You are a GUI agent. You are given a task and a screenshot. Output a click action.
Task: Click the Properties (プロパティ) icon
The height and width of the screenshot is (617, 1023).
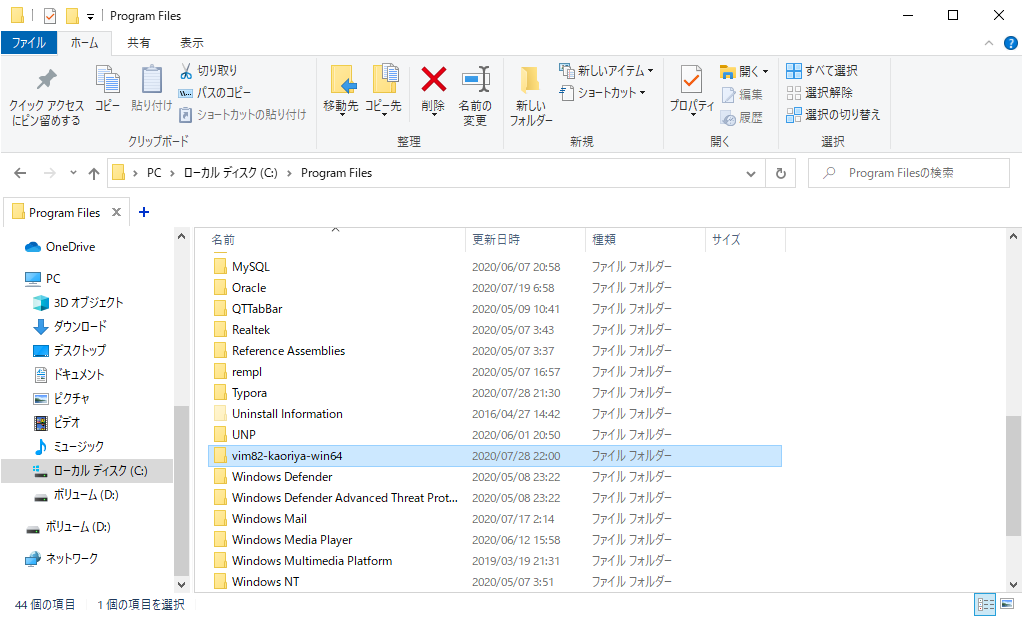692,80
